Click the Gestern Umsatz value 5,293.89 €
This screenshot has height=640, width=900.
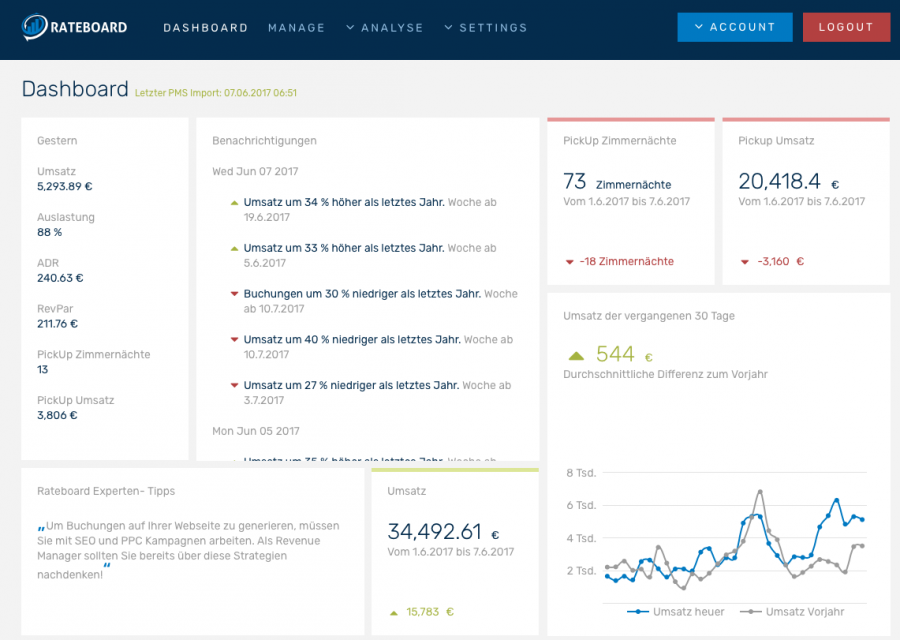coord(65,187)
